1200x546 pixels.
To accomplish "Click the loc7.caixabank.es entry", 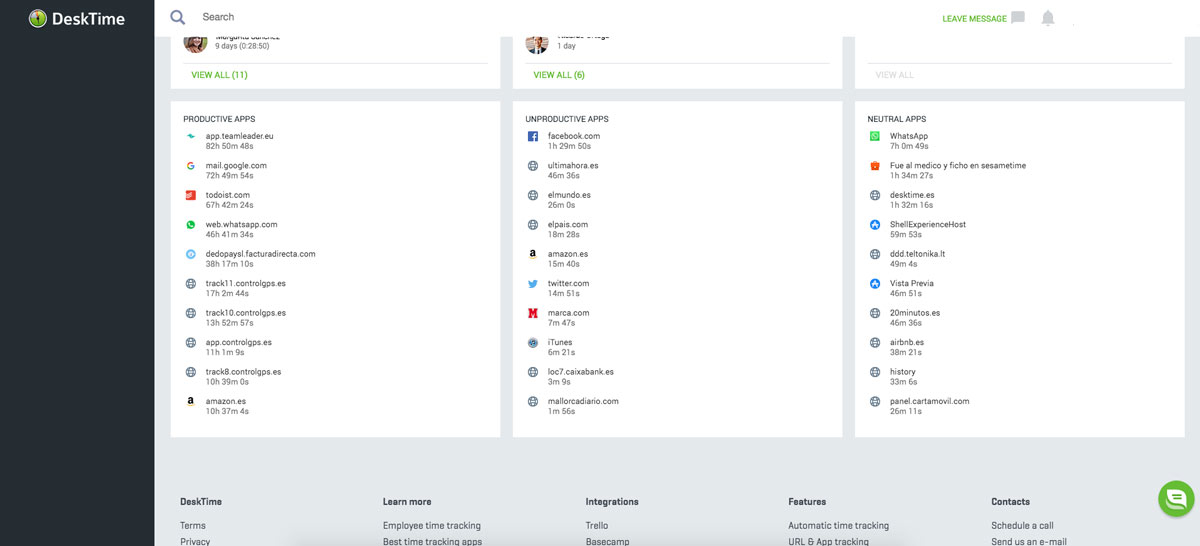I will tap(581, 372).
